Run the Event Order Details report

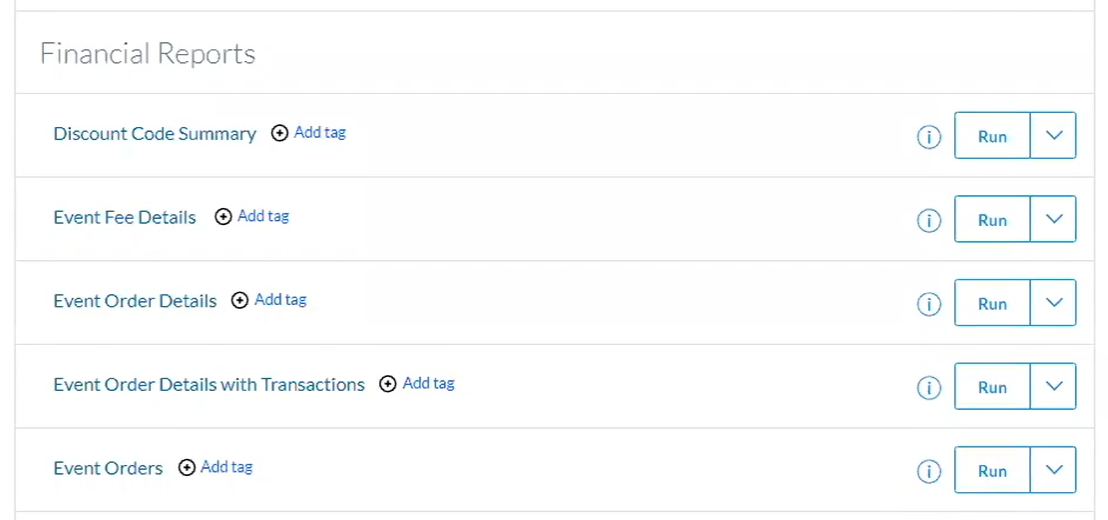tap(992, 302)
